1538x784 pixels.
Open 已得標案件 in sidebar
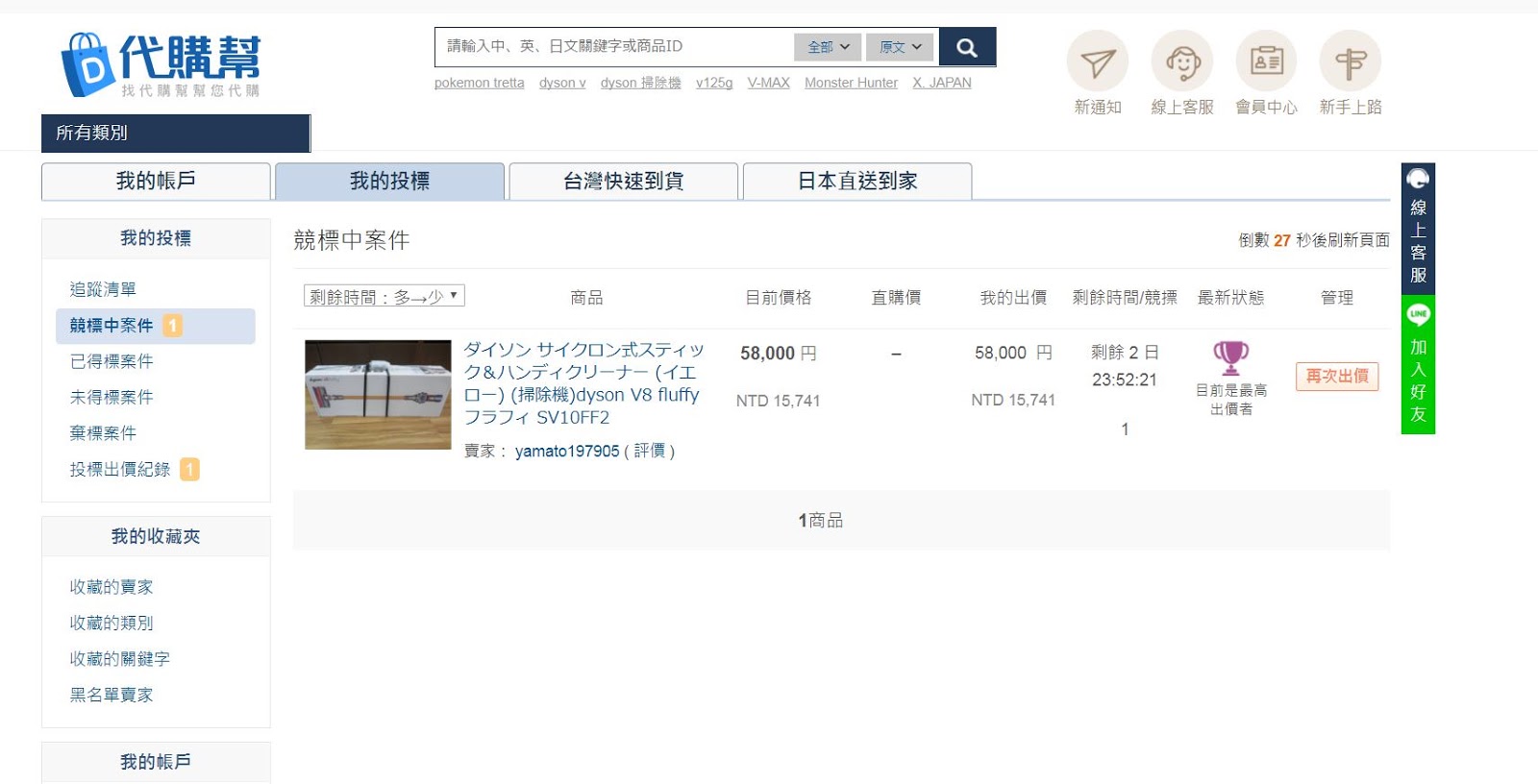112,361
